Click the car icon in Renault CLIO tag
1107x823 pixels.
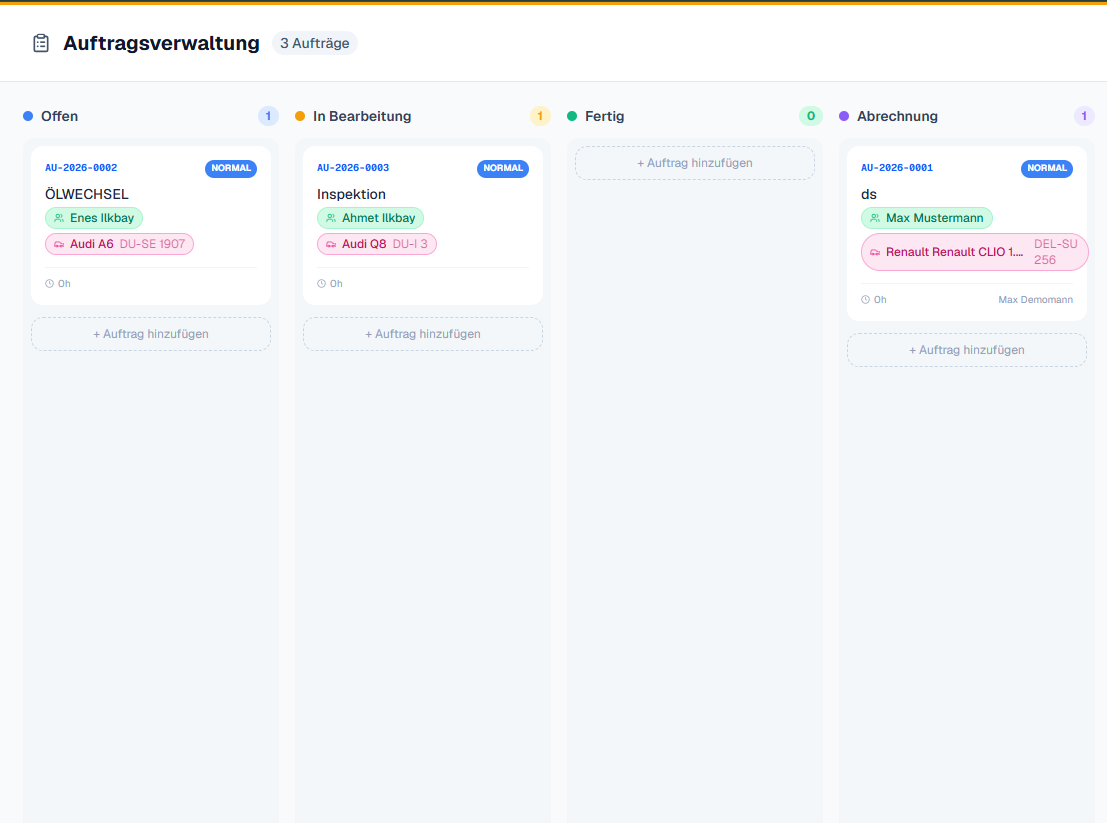coord(875,252)
